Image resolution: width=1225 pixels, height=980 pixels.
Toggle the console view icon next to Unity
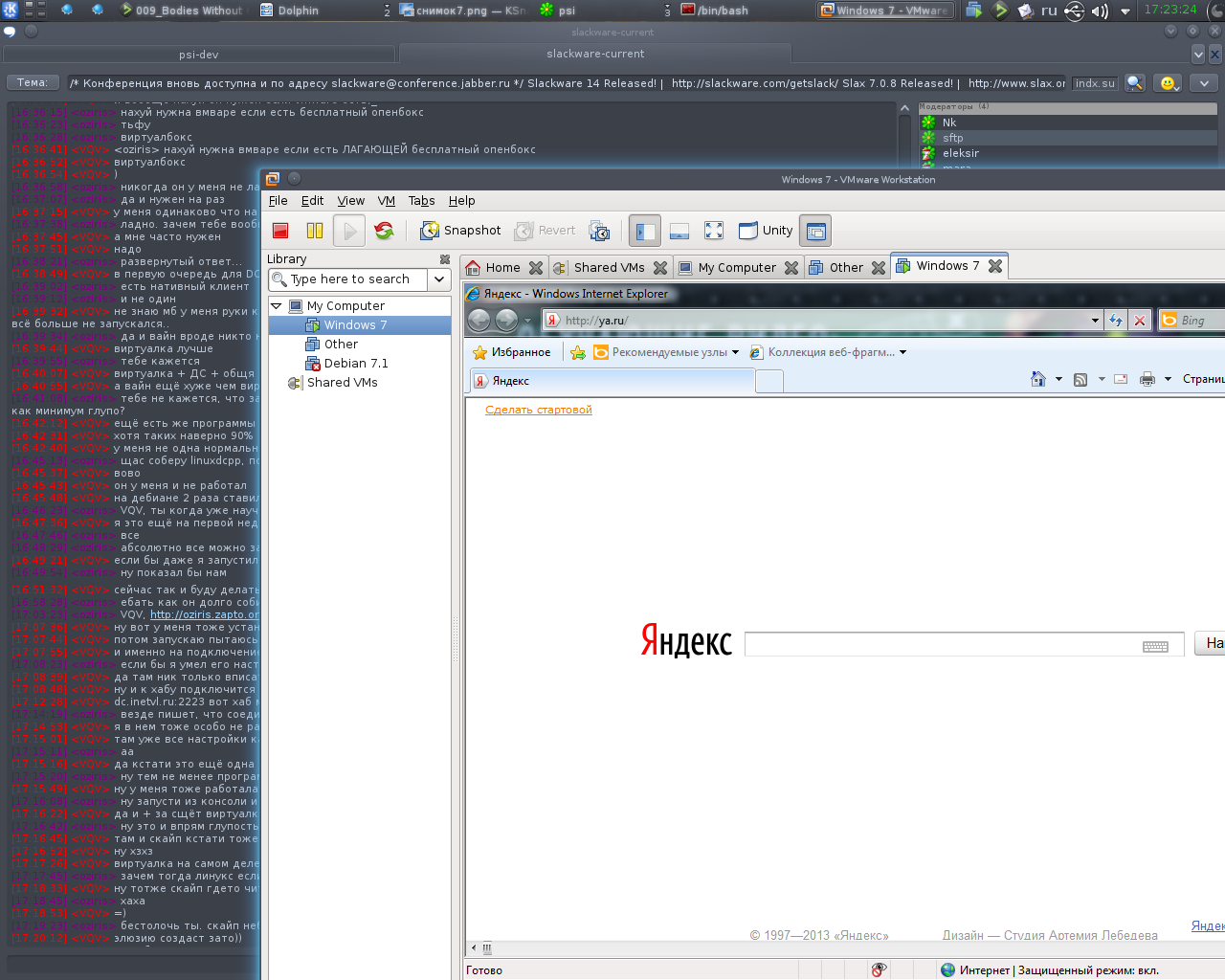(x=815, y=231)
